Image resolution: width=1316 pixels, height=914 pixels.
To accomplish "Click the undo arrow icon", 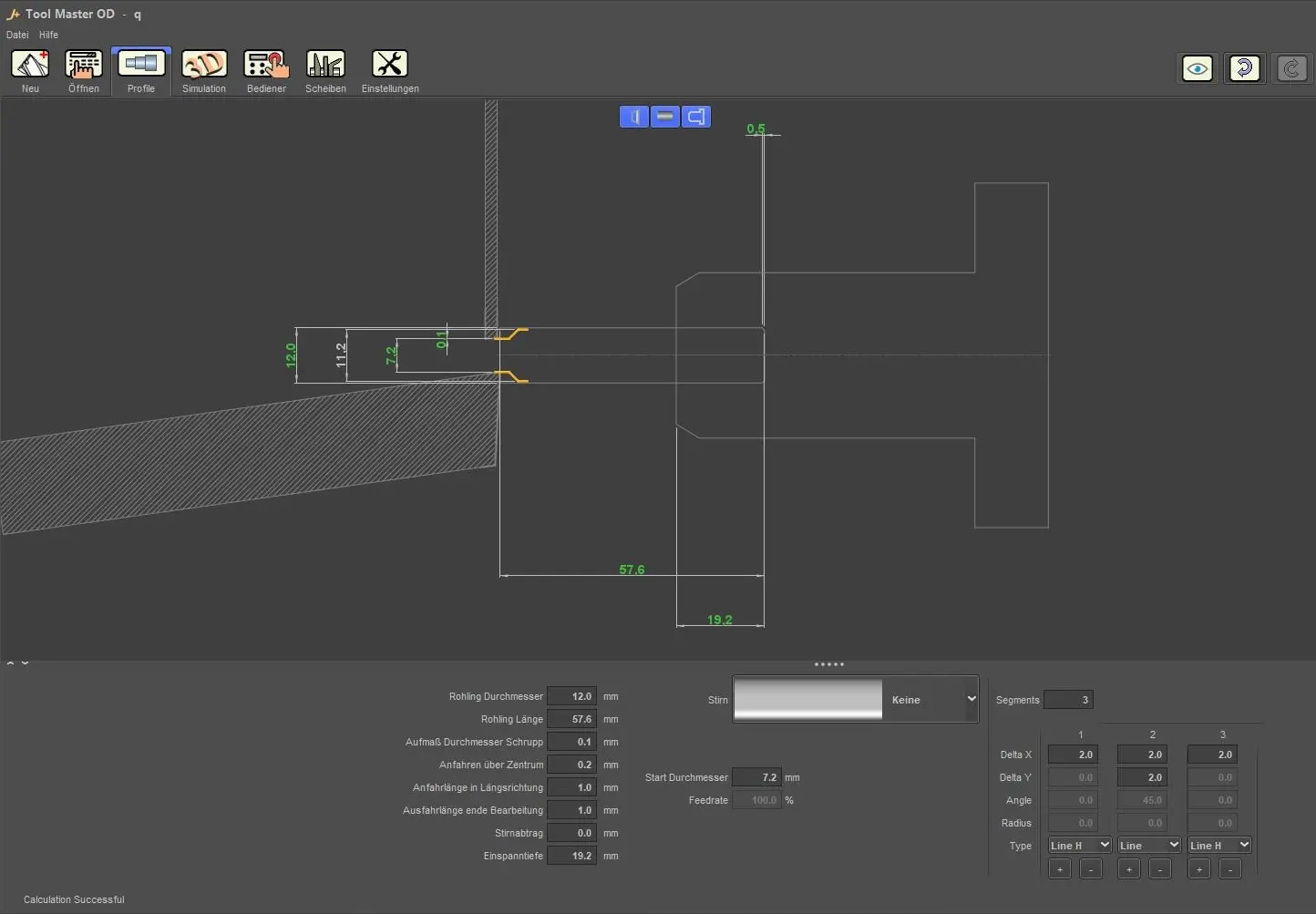I will tap(1244, 68).
